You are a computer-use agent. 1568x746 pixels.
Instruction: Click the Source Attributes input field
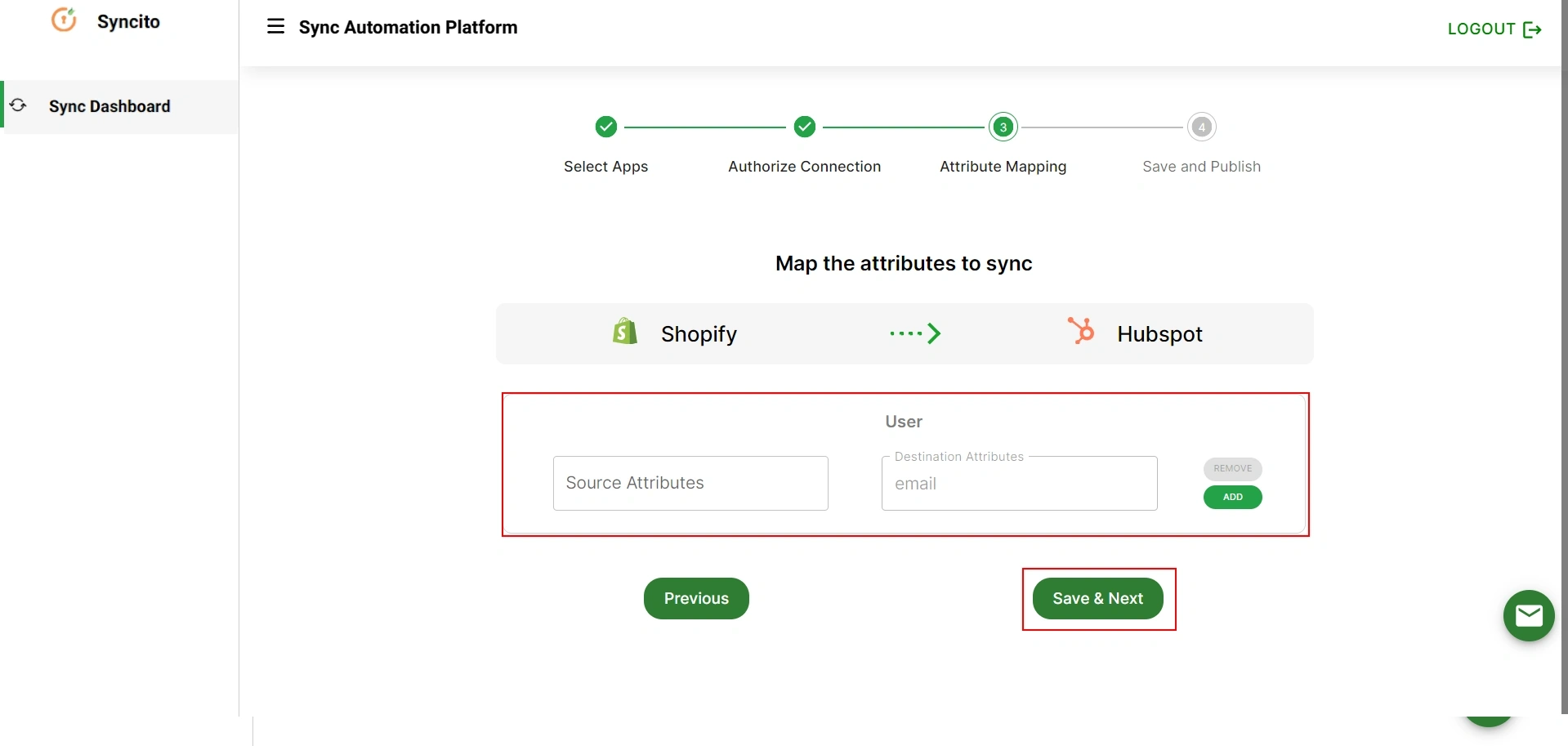(690, 482)
